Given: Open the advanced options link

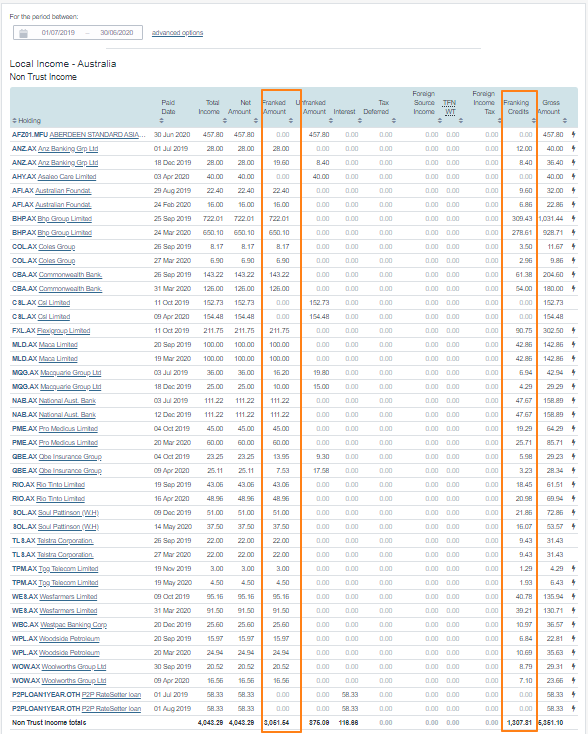Looking at the screenshot, I should tap(177, 33).
